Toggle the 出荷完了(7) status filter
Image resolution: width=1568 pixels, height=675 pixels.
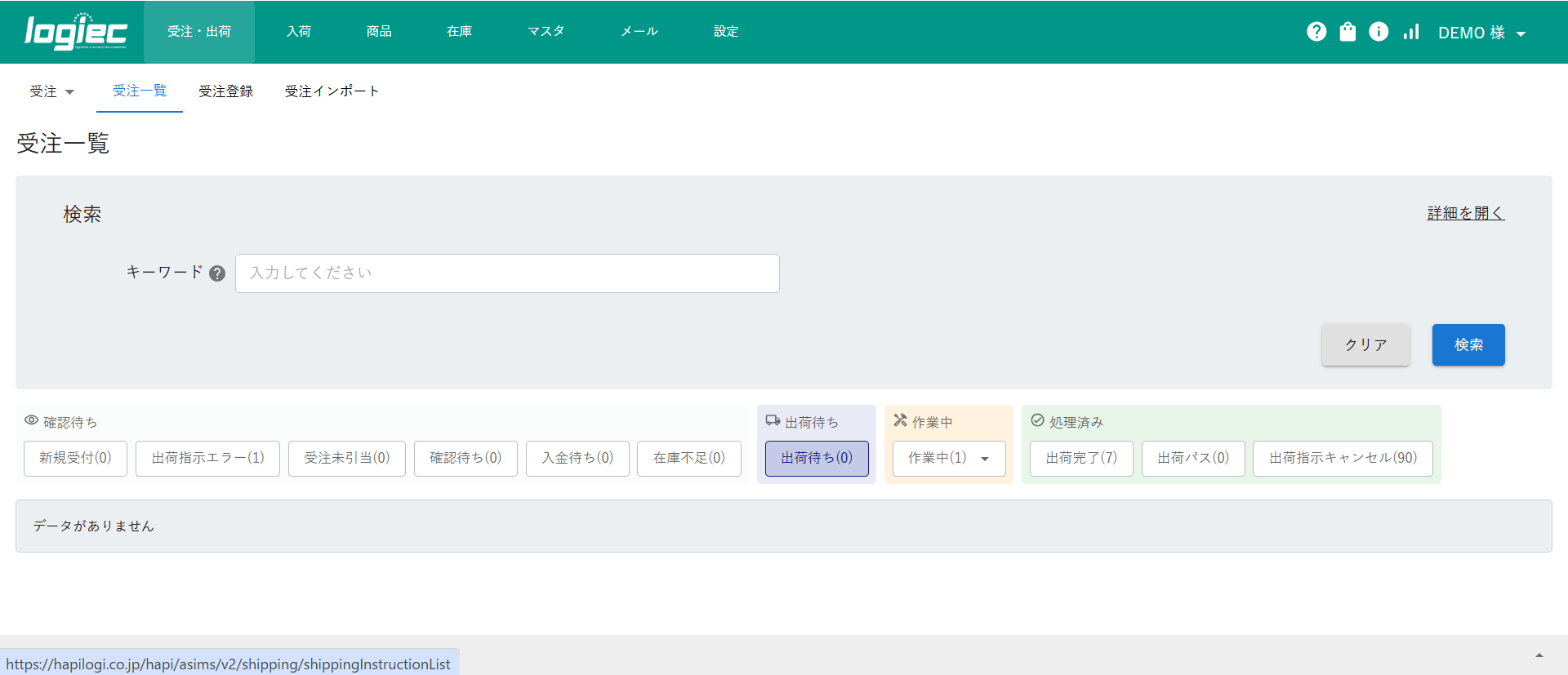click(x=1080, y=458)
